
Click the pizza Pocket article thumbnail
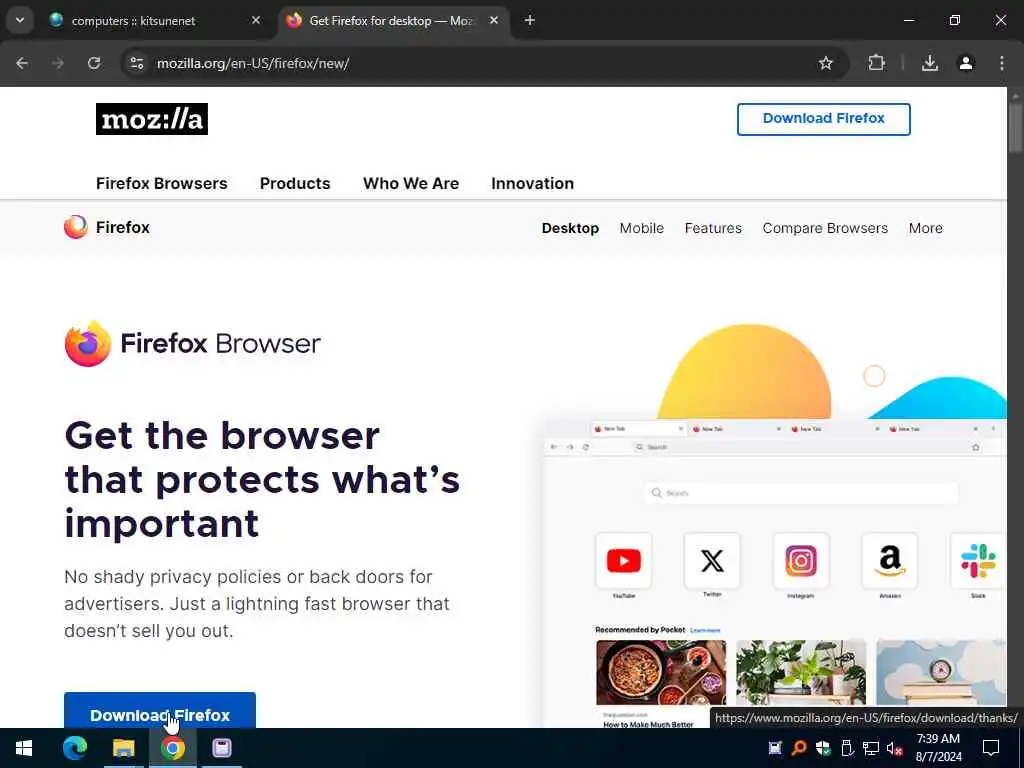click(x=661, y=672)
